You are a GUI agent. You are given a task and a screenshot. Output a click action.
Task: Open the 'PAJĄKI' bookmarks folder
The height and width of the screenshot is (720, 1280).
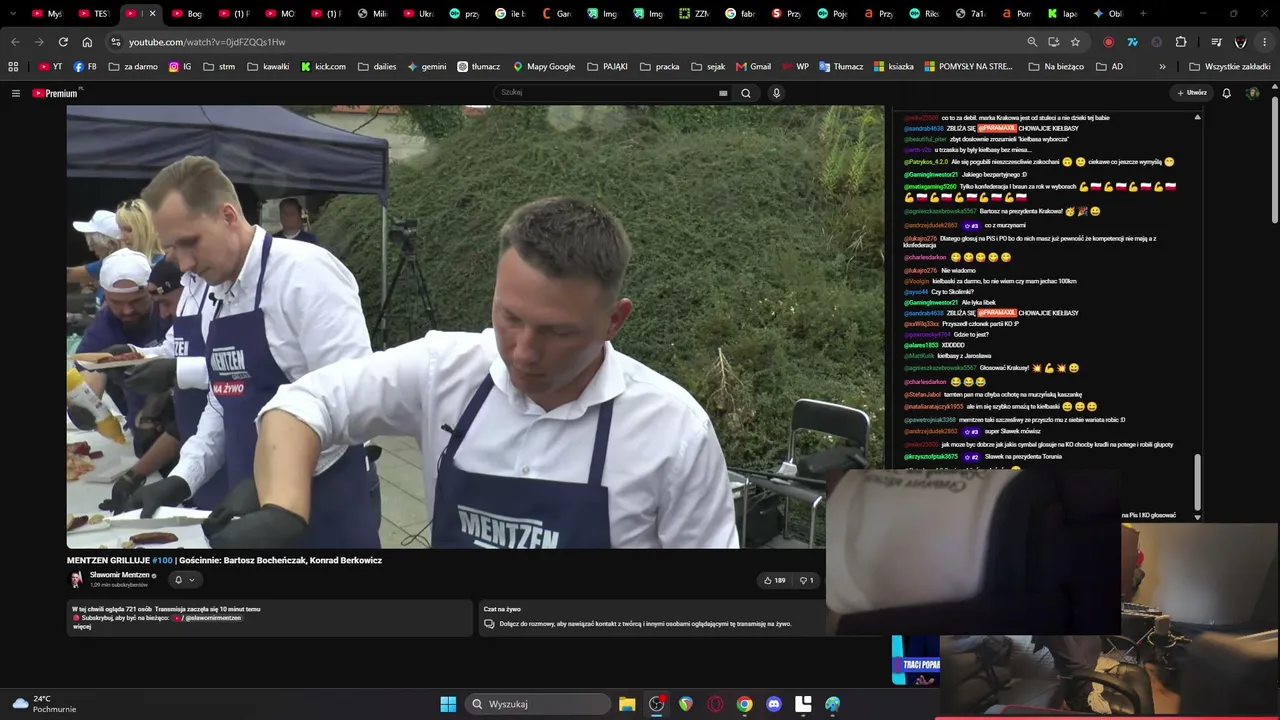coord(608,67)
